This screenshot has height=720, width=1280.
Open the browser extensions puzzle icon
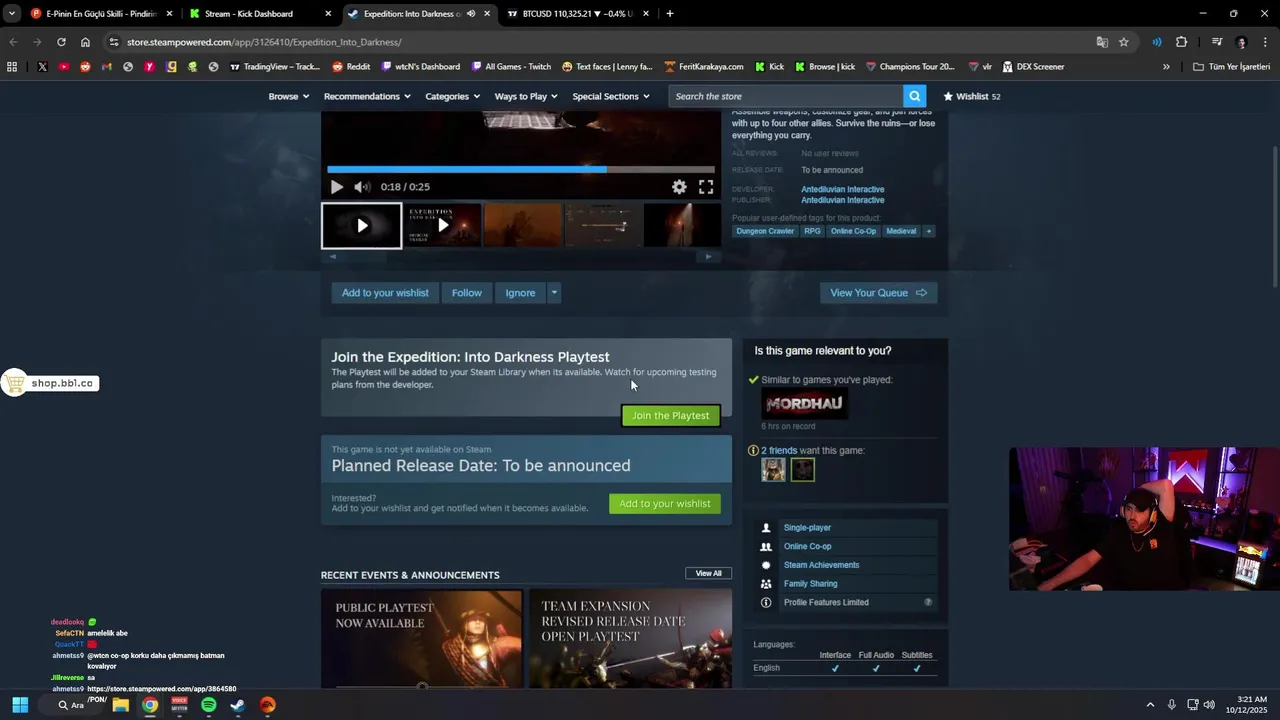[x=1181, y=42]
